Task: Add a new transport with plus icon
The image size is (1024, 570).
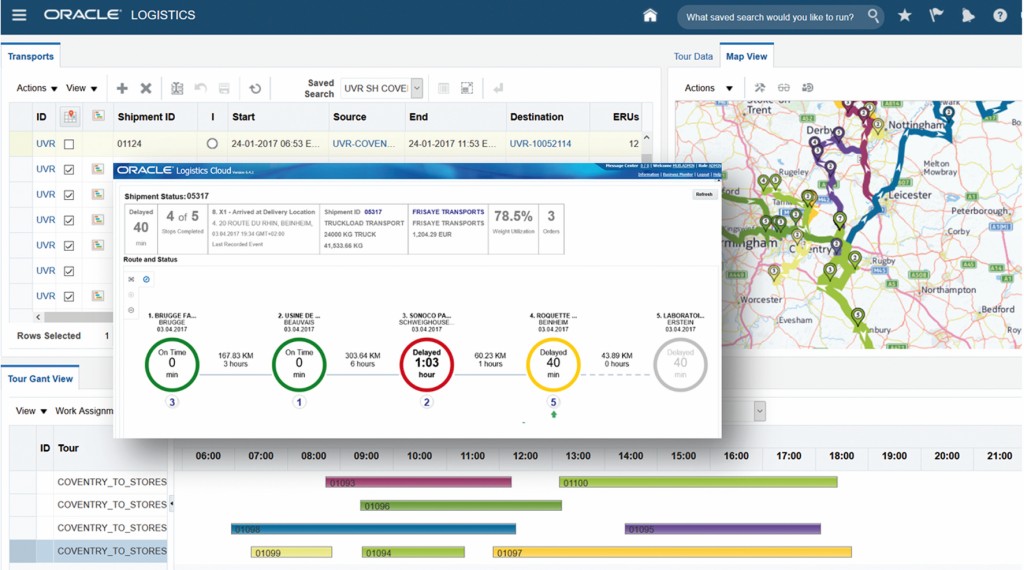Action: [x=122, y=89]
